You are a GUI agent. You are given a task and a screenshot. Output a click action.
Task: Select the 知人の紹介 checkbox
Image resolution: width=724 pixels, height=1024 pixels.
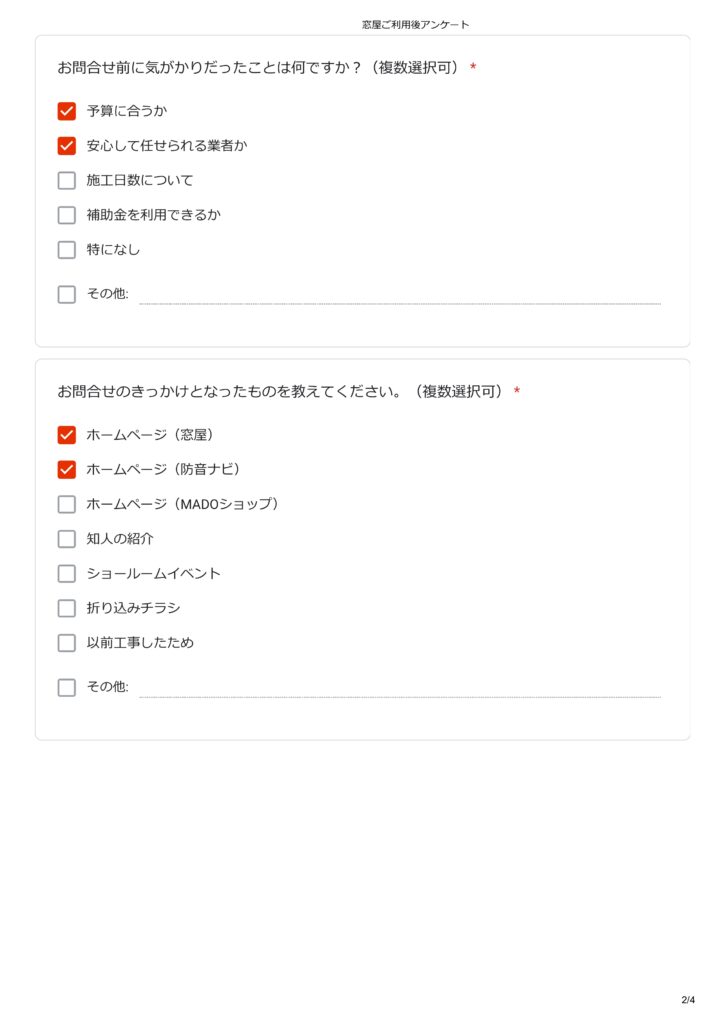[x=67, y=539]
